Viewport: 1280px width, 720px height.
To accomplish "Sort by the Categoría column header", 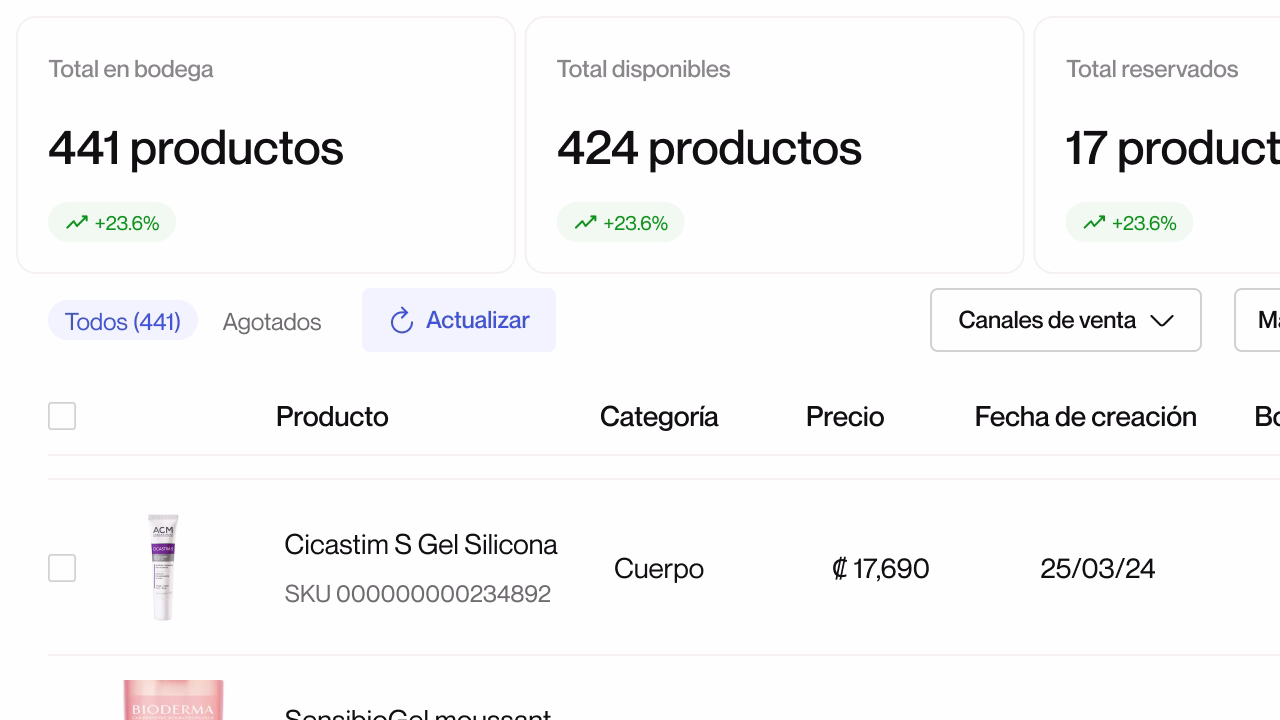I will [x=659, y=416].
